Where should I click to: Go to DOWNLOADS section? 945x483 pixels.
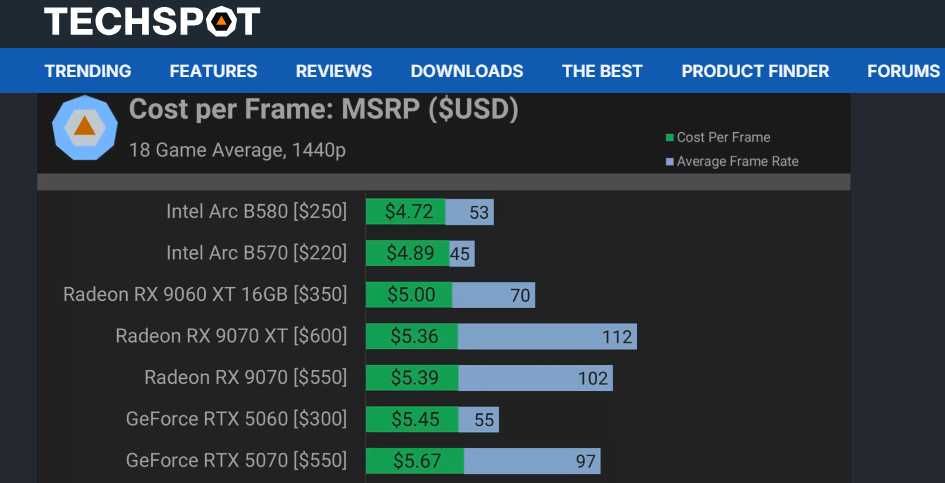467,71
